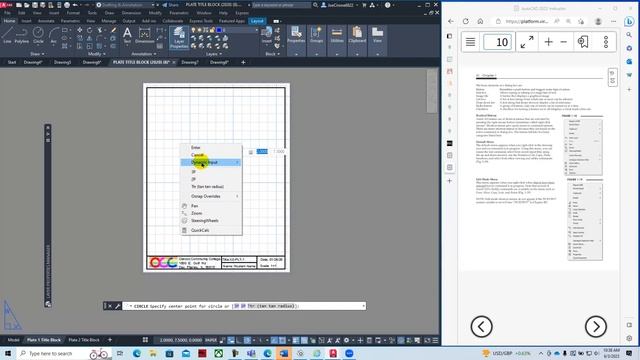
Task: Add a new drawing tab with plus
Action: (x=243, y=62)
